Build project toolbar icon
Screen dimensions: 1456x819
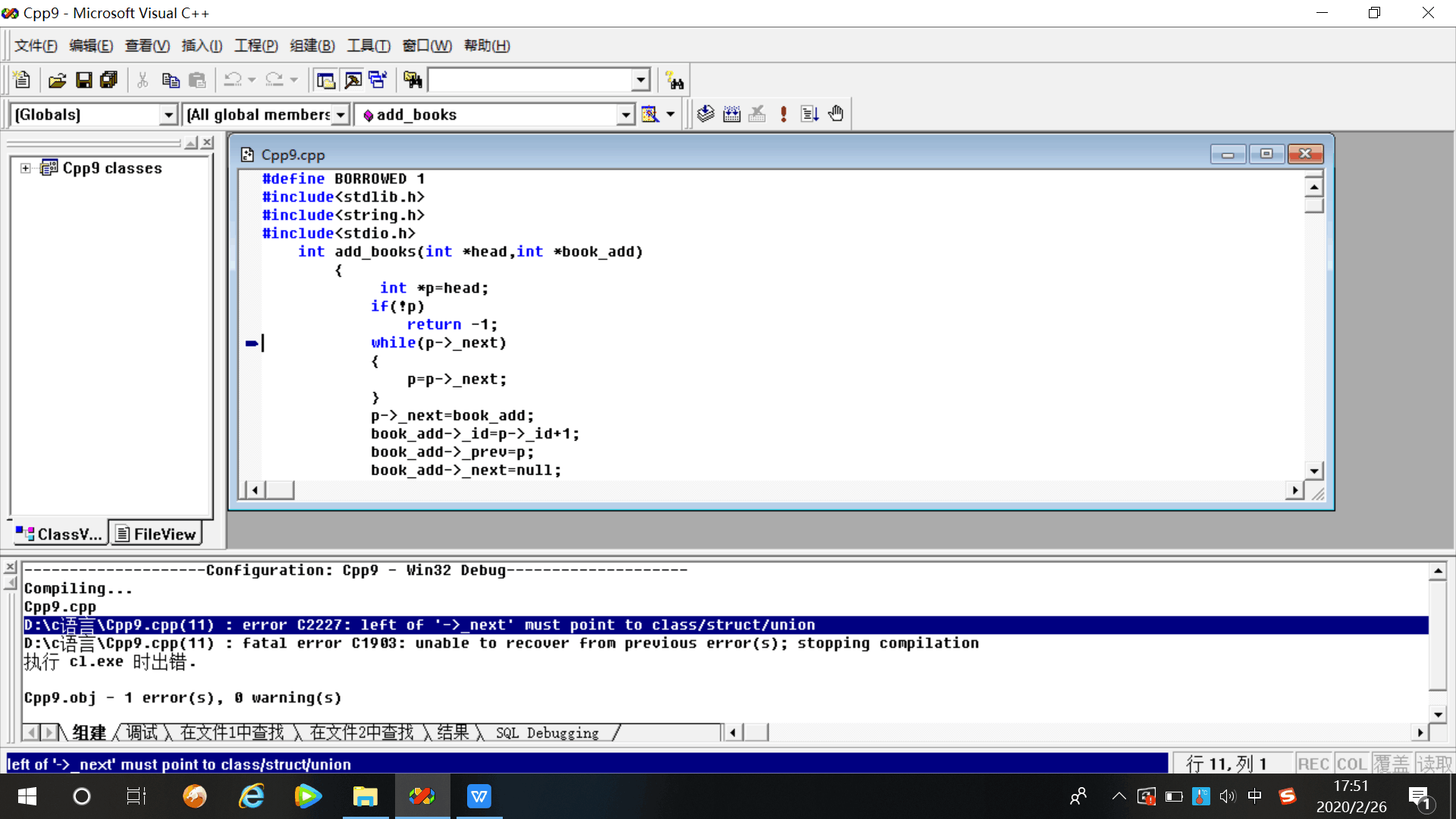[x=732, y=114]
